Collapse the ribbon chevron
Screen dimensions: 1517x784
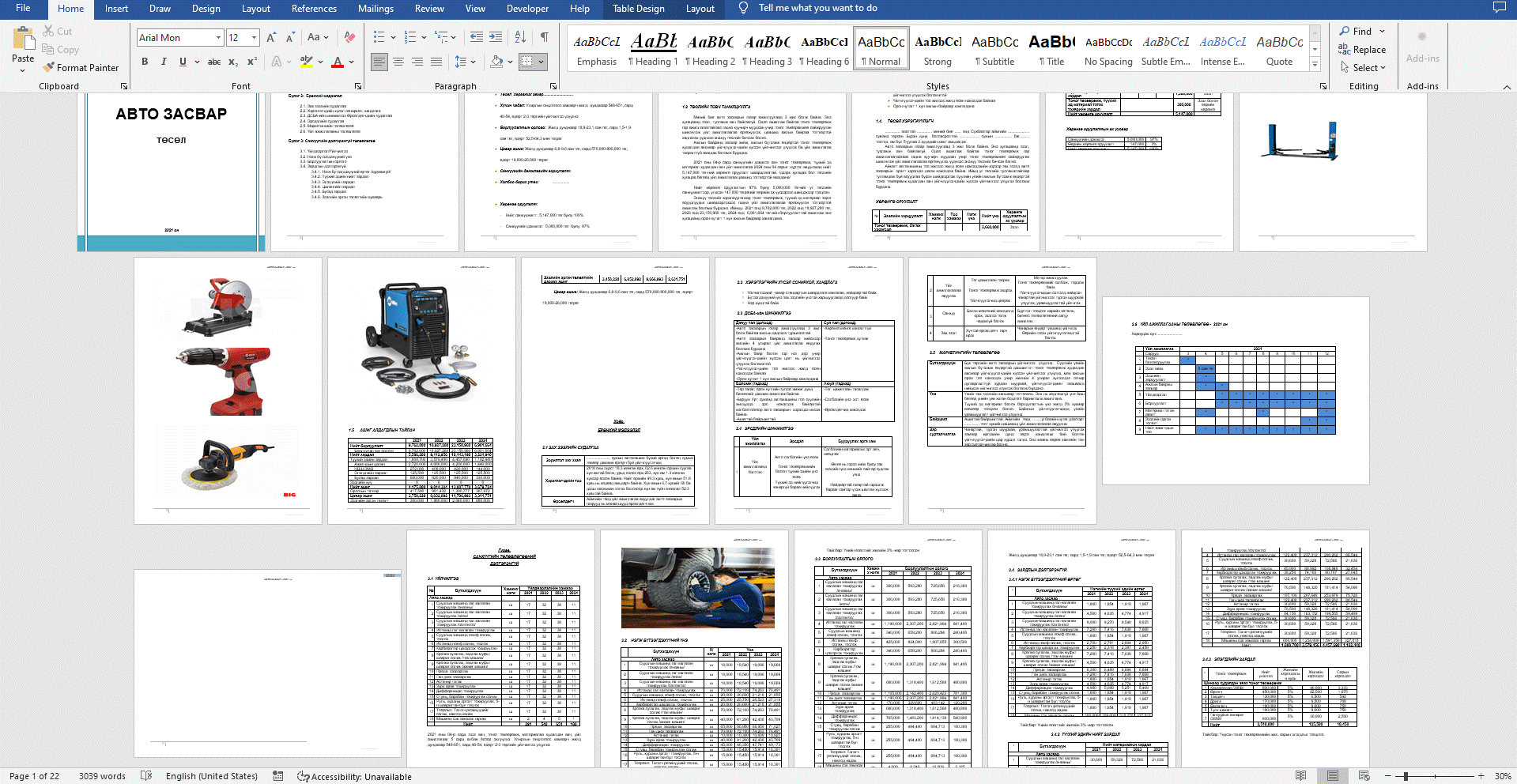pos(1507,87)
